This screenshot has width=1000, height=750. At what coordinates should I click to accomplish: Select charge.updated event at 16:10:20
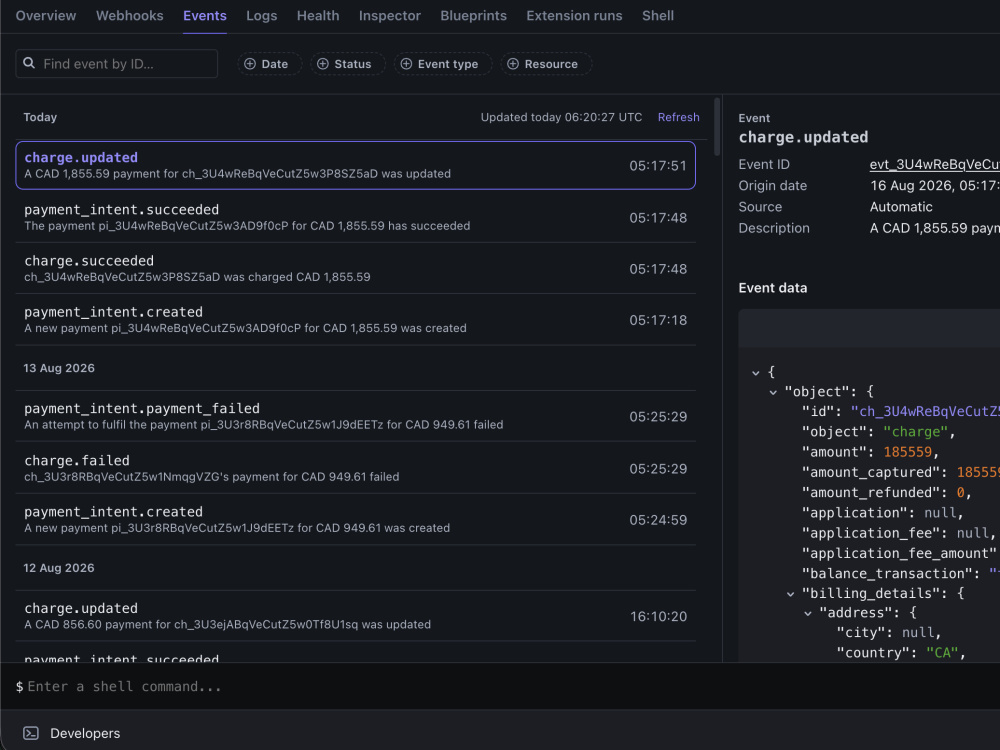coord(355,615)
